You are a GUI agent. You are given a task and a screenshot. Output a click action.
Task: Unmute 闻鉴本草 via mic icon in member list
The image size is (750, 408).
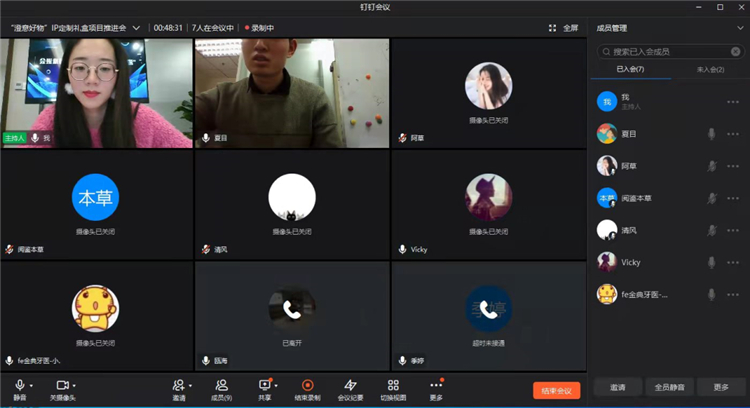click(711, 198)
